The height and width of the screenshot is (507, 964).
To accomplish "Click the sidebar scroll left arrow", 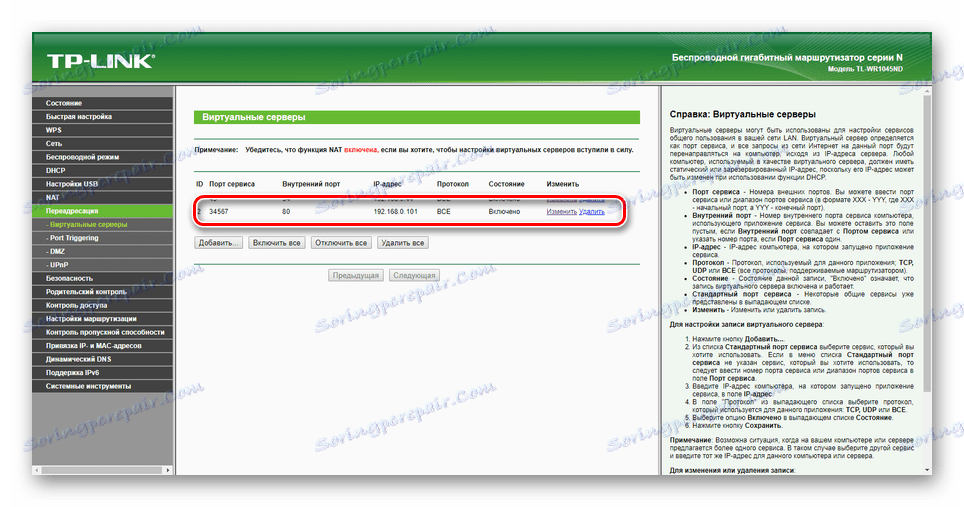I will click(x=36, y=470).
